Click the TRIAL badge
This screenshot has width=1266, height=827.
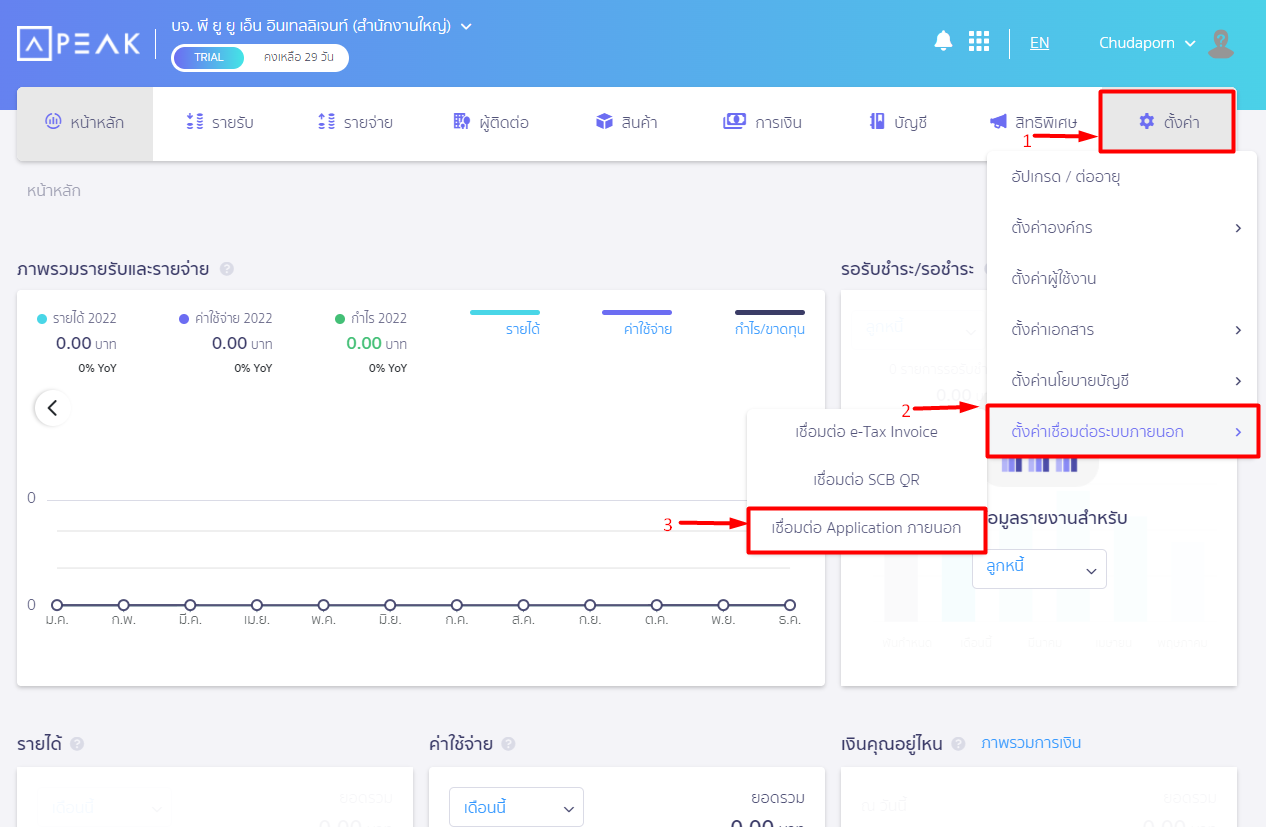tap(209, 58)
